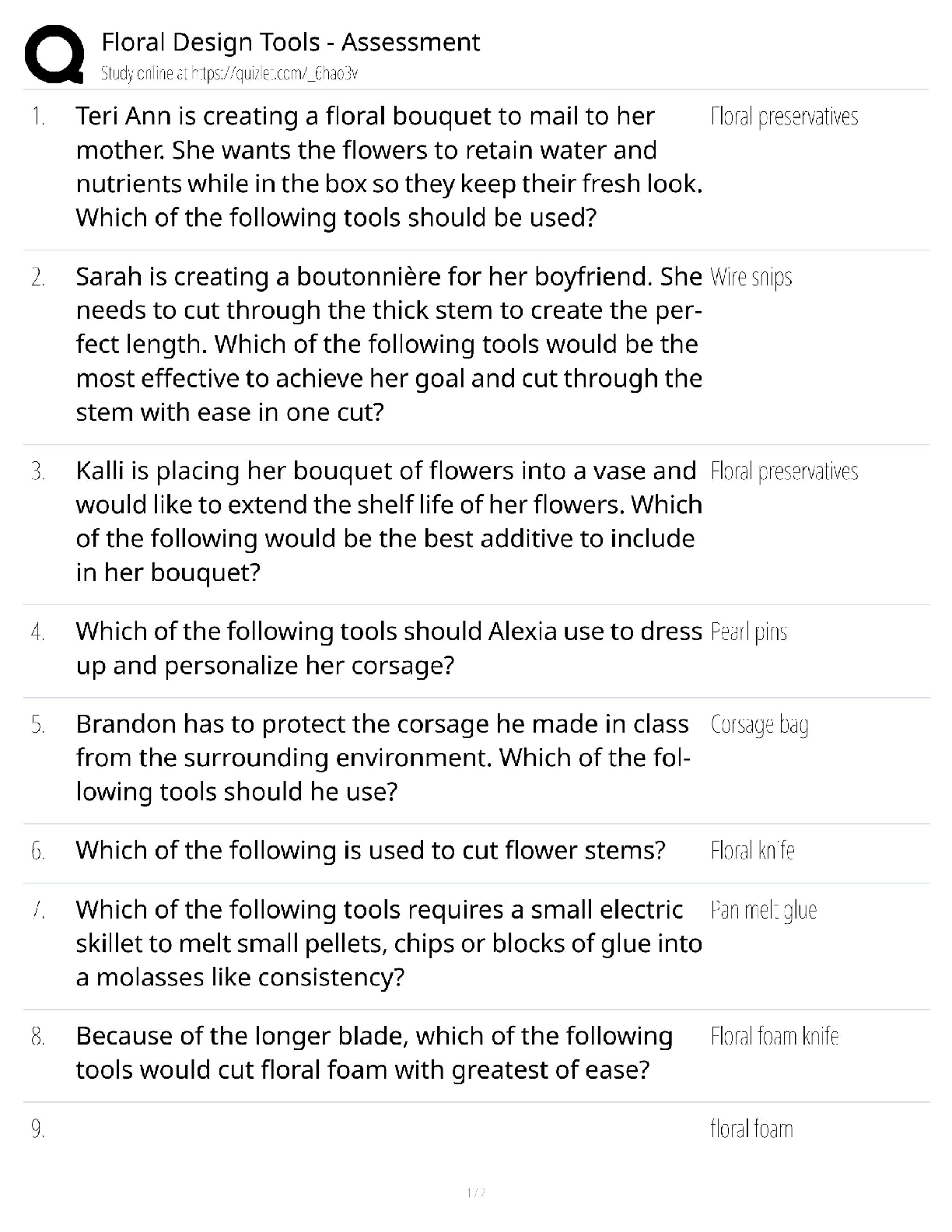The image size is (952, 1232).
Task: Click the first 'Floral preservatives' answer
Action: tap(784, 117)
